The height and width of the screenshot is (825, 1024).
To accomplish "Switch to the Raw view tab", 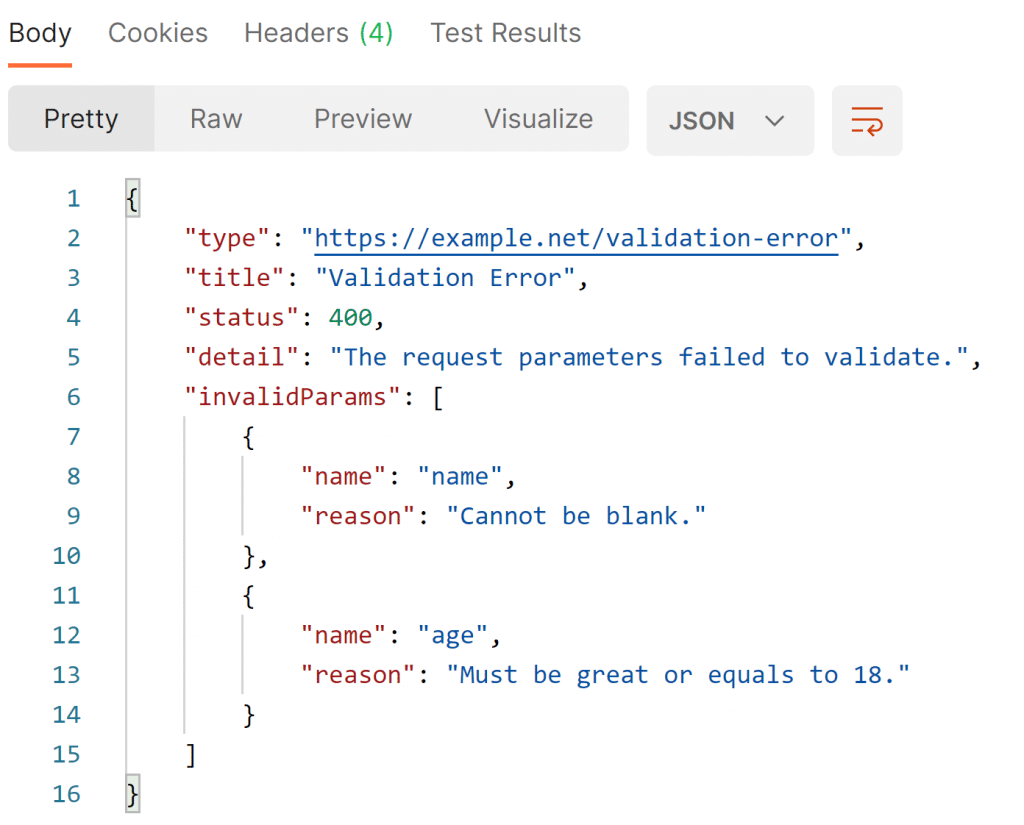I will [x=215, y=119].
